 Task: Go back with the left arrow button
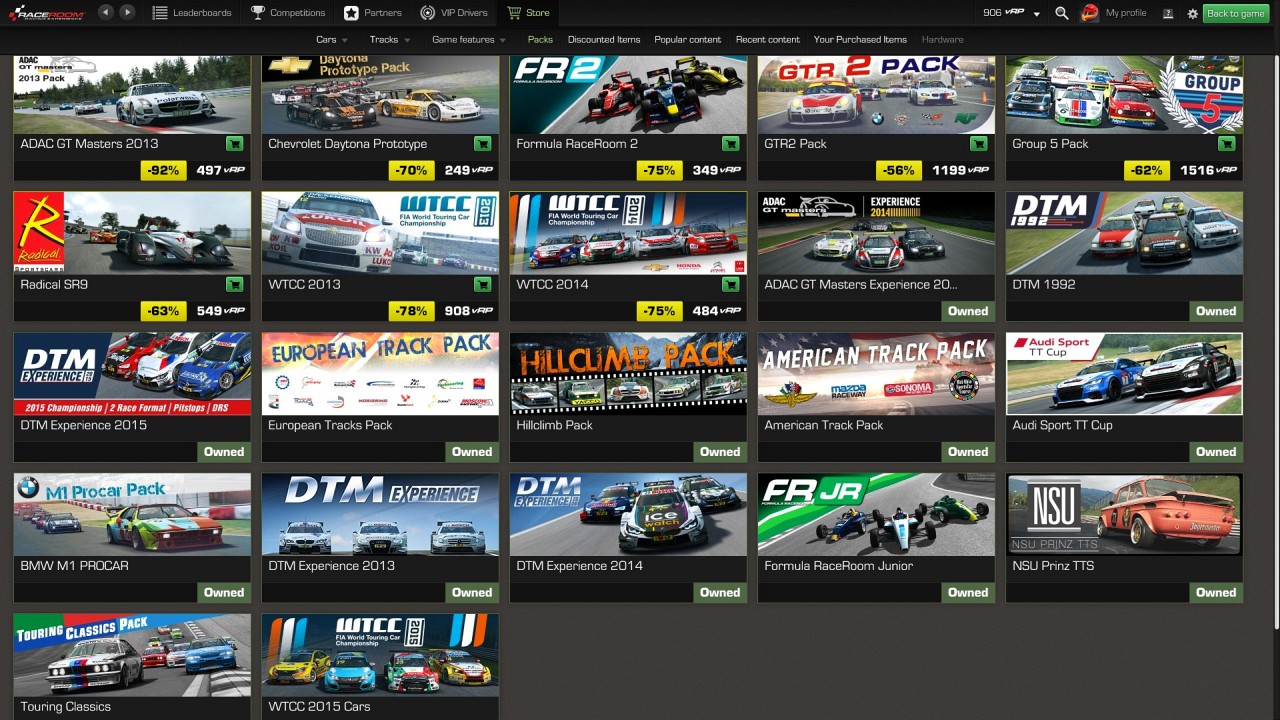(105, 12)
